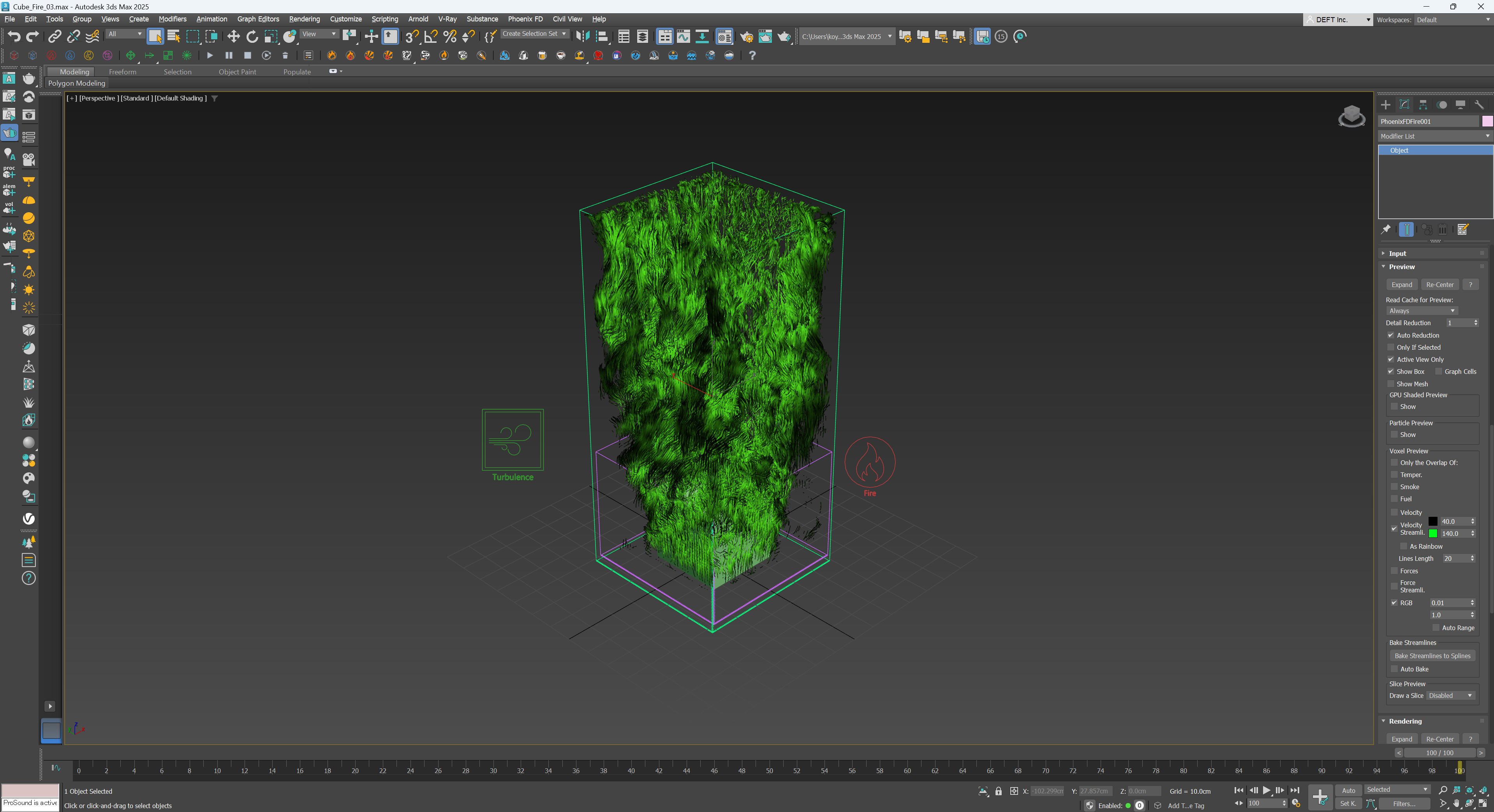Open the Hierarchy command panel tab

point(1423,105)
